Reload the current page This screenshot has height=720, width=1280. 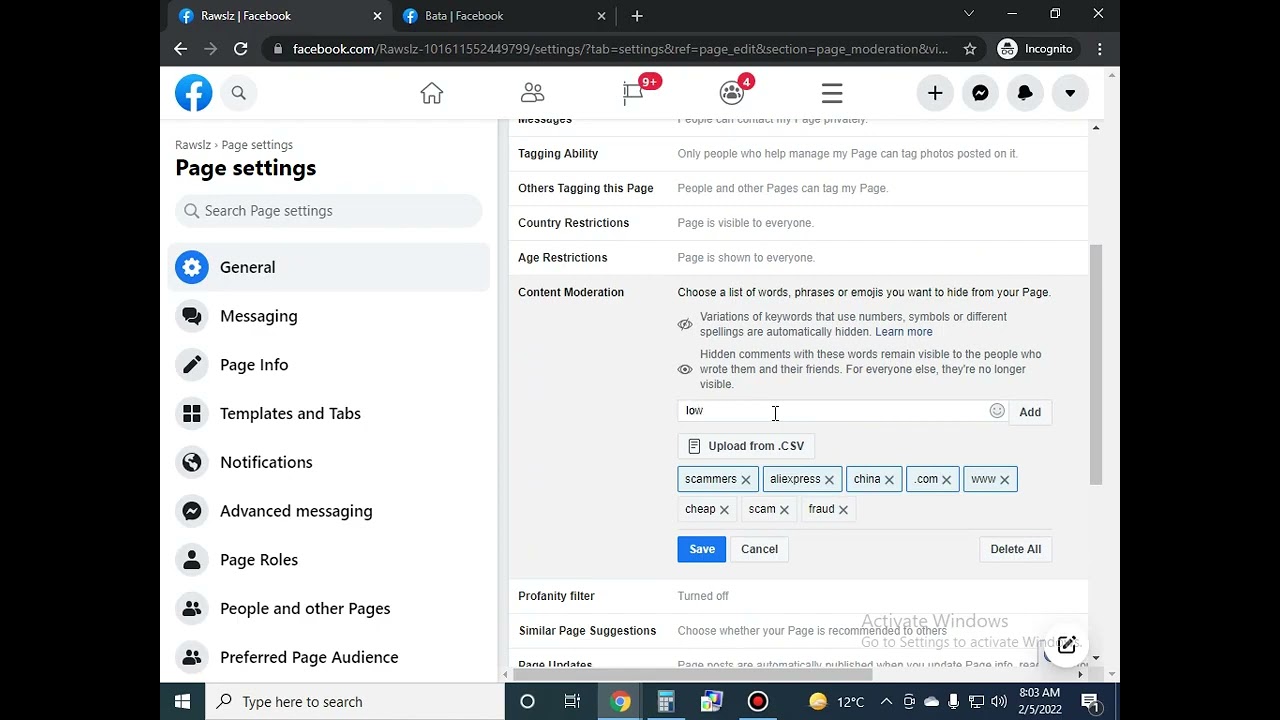(240, 49)
